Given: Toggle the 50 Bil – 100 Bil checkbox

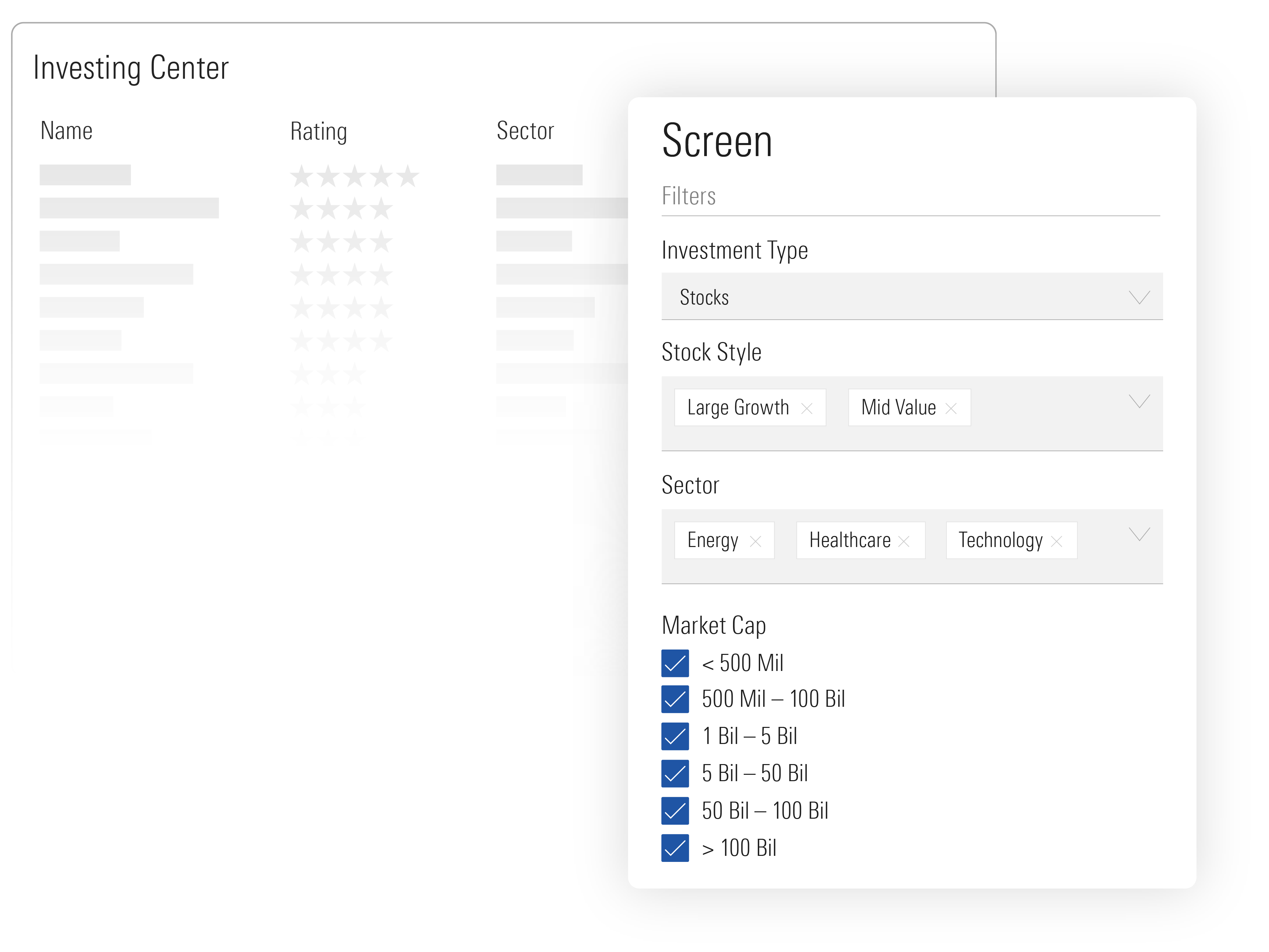Looking at the screenshot, I should 675,811.
